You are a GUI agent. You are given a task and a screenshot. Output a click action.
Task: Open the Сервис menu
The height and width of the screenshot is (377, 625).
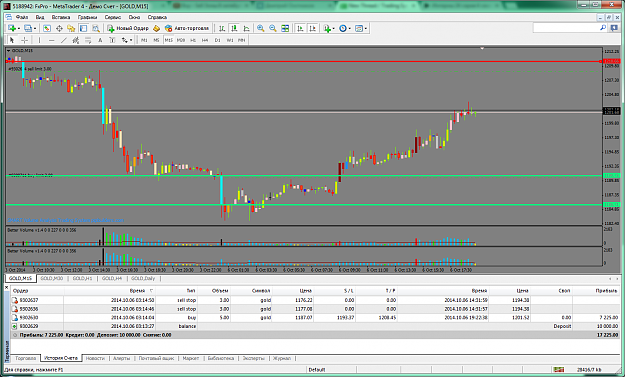[x=113, y=17]
